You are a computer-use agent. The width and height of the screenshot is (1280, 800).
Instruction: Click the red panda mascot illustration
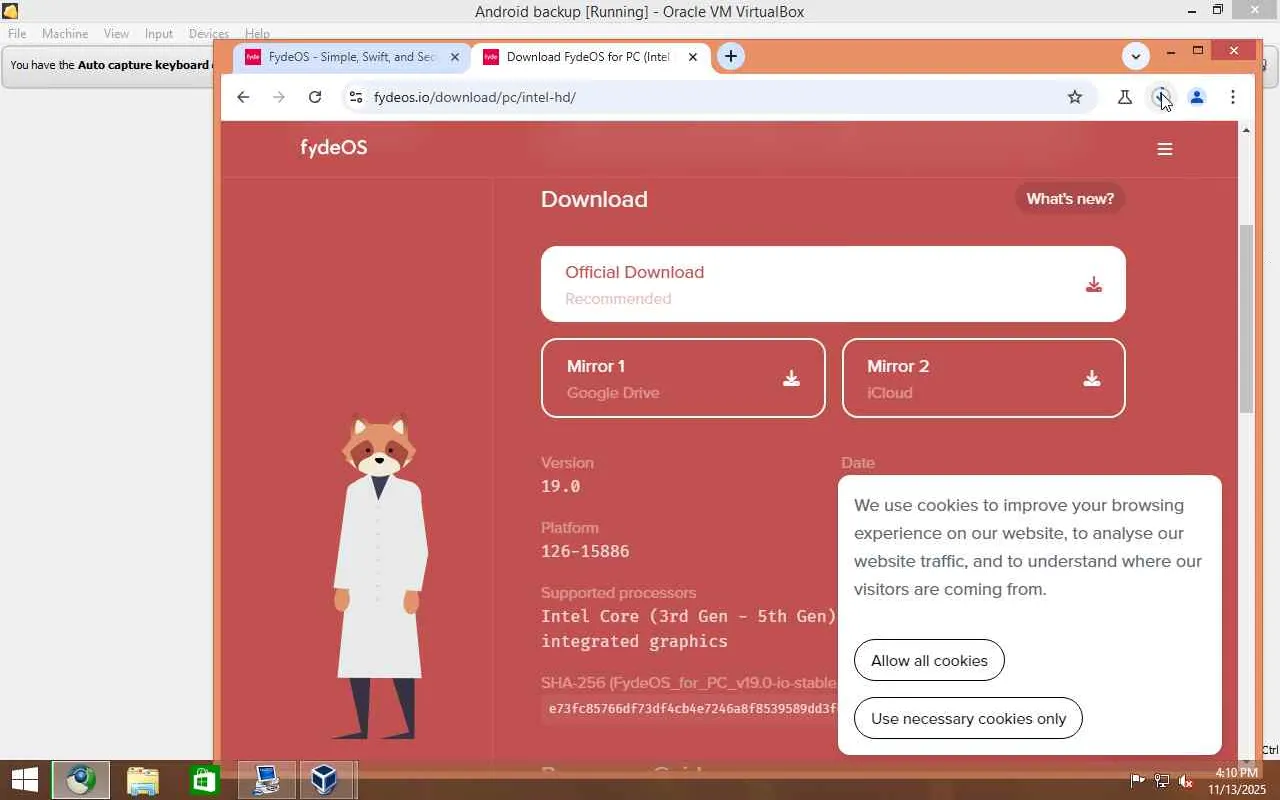click(x=380, y=576)
